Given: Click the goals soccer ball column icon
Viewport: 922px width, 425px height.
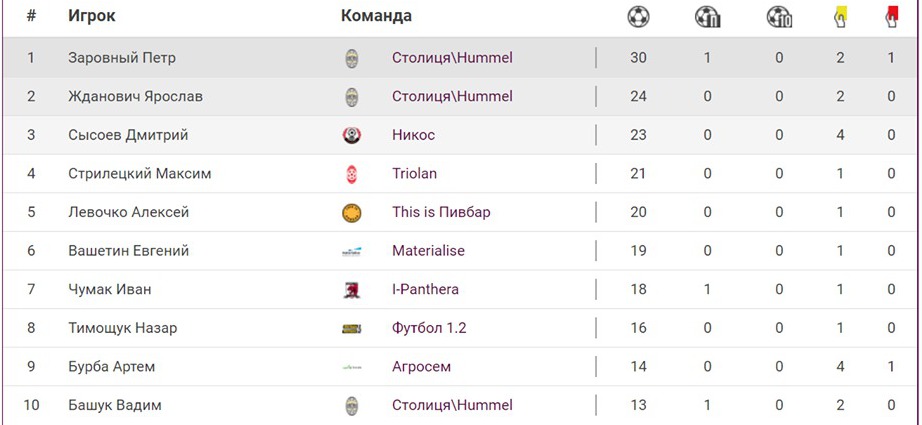Looking at the screenshot, I should click(638, 16).
